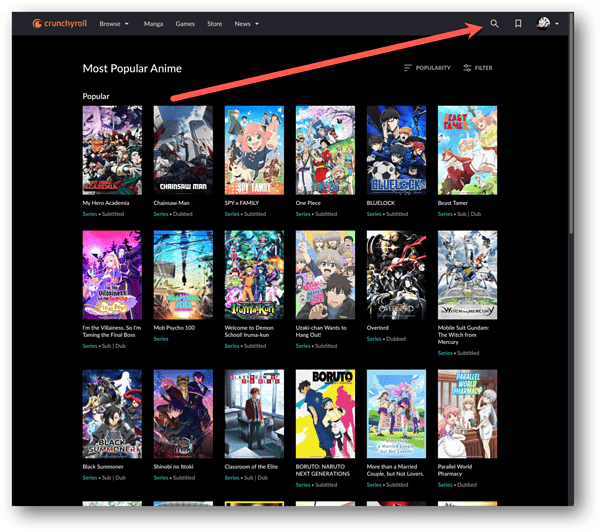Expand the account menu arrow
Image resolution: width=600 pixels, height=532 pixels.
[557, 24]
